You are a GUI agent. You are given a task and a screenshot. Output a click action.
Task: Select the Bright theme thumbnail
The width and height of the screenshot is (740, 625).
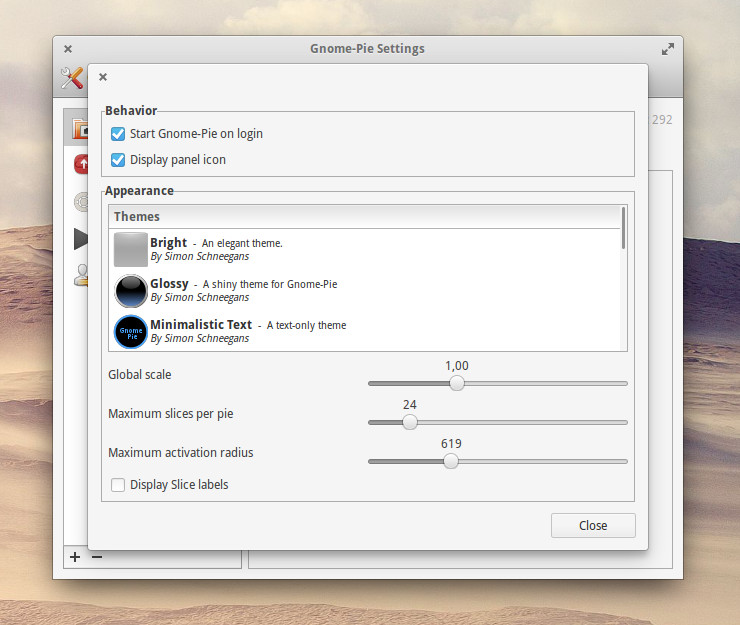[x=131, y=249]
